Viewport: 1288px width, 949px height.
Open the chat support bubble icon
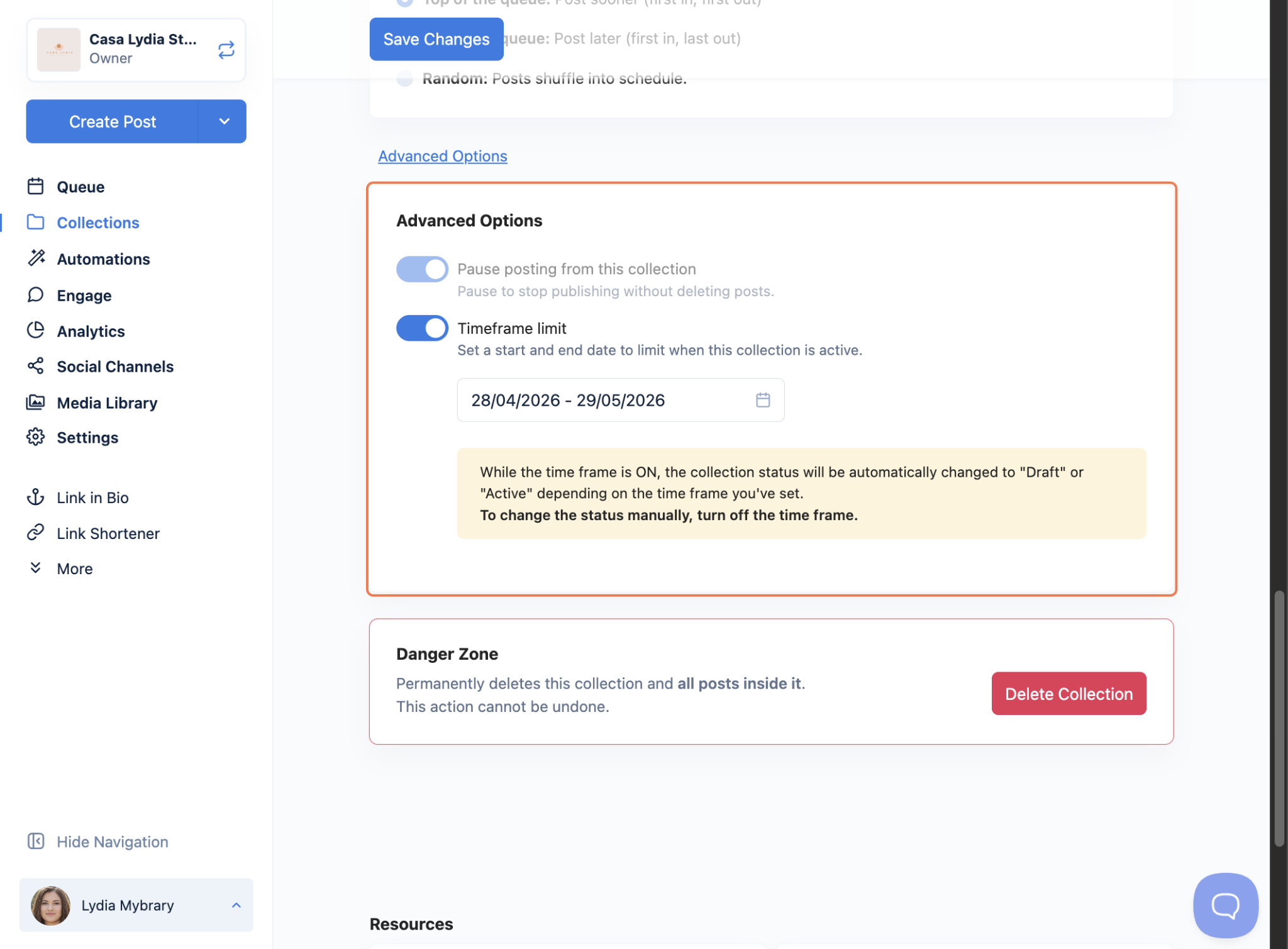[x=1225, y=905]
